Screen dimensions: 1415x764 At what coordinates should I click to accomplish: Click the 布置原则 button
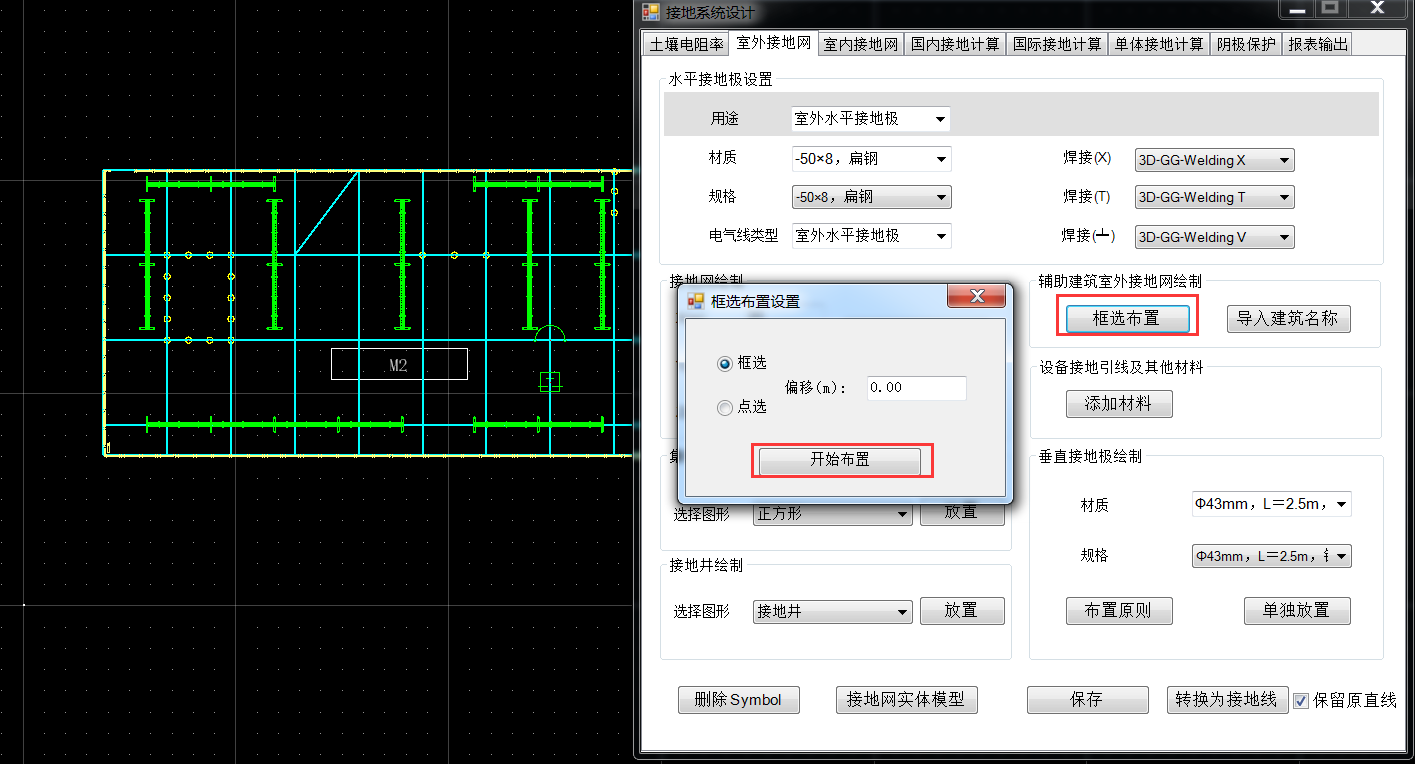1119,611
